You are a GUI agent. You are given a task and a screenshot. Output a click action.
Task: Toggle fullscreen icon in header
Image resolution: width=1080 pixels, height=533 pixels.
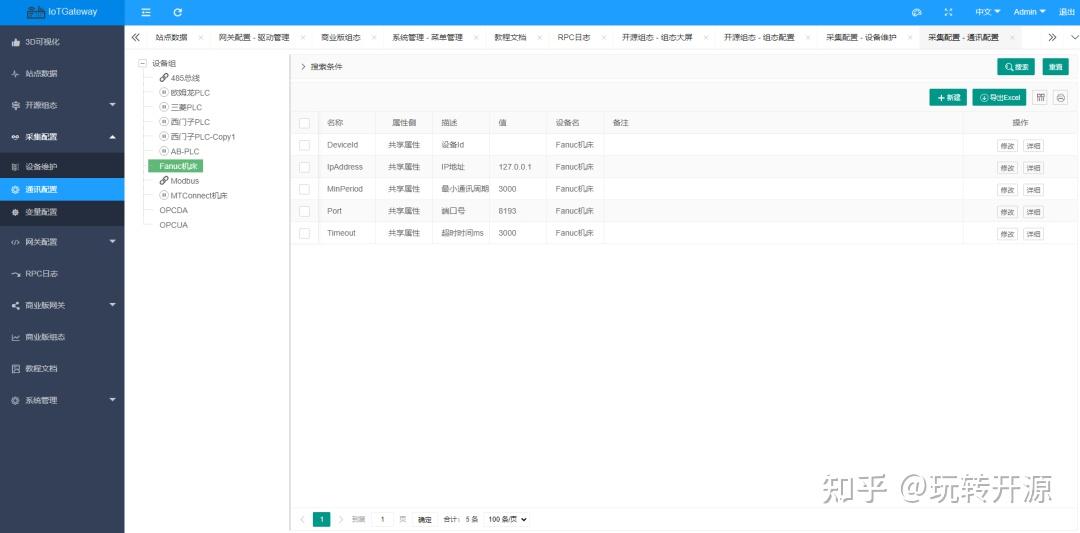[948, 12]
